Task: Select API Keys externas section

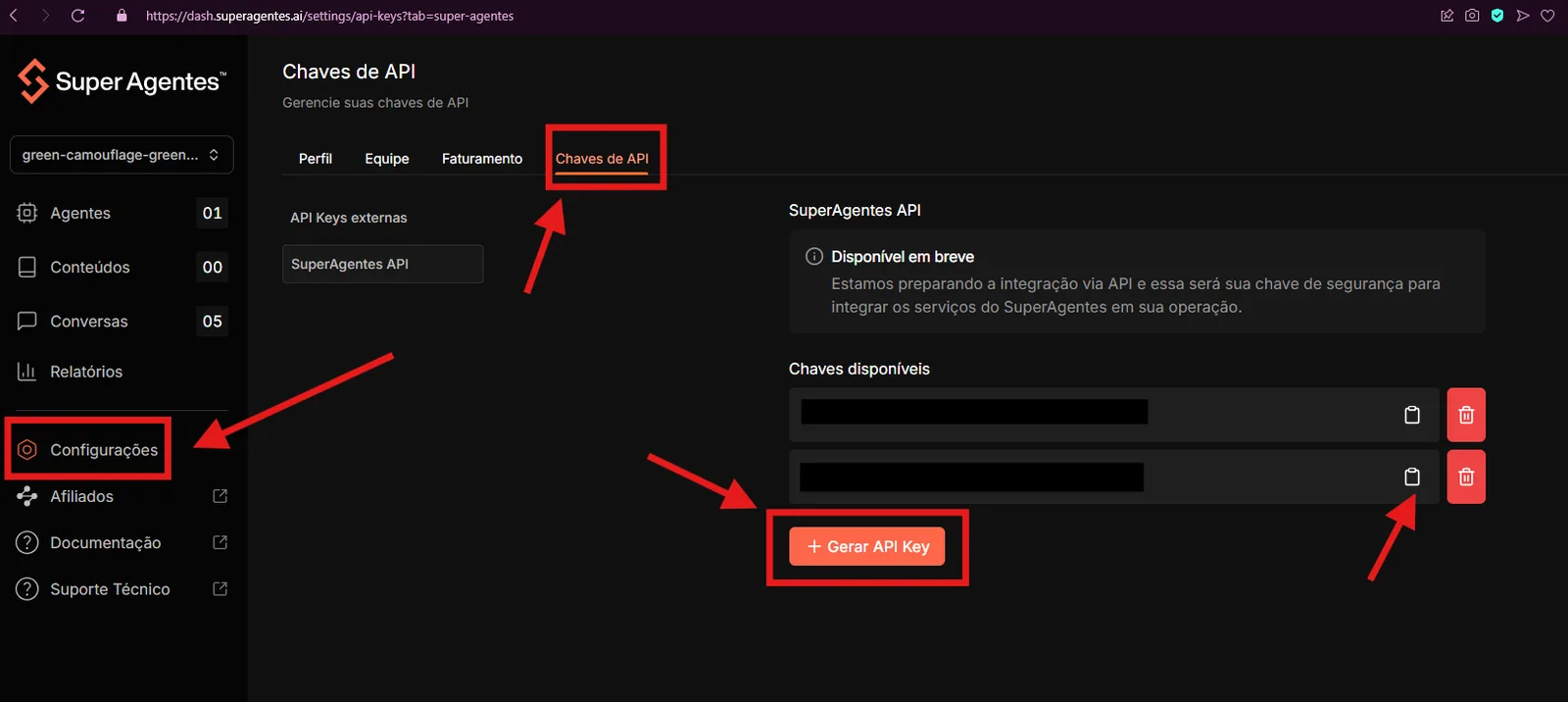Action: [349, 218]
